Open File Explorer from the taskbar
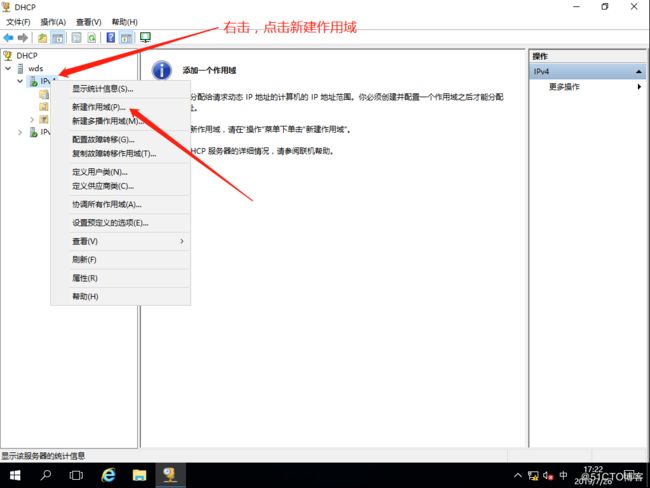This screenshot has height=488, width=650. pos(139,475)
